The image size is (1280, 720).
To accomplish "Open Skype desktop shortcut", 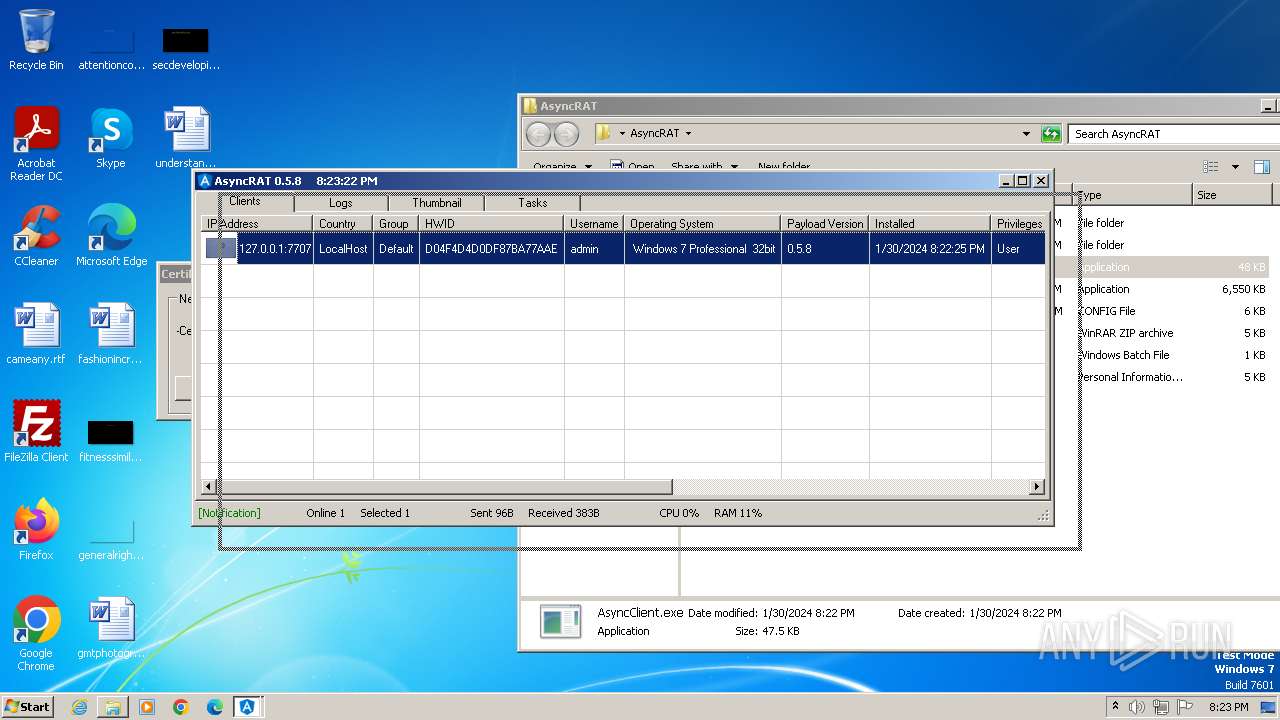I will (x=111, y=138).
